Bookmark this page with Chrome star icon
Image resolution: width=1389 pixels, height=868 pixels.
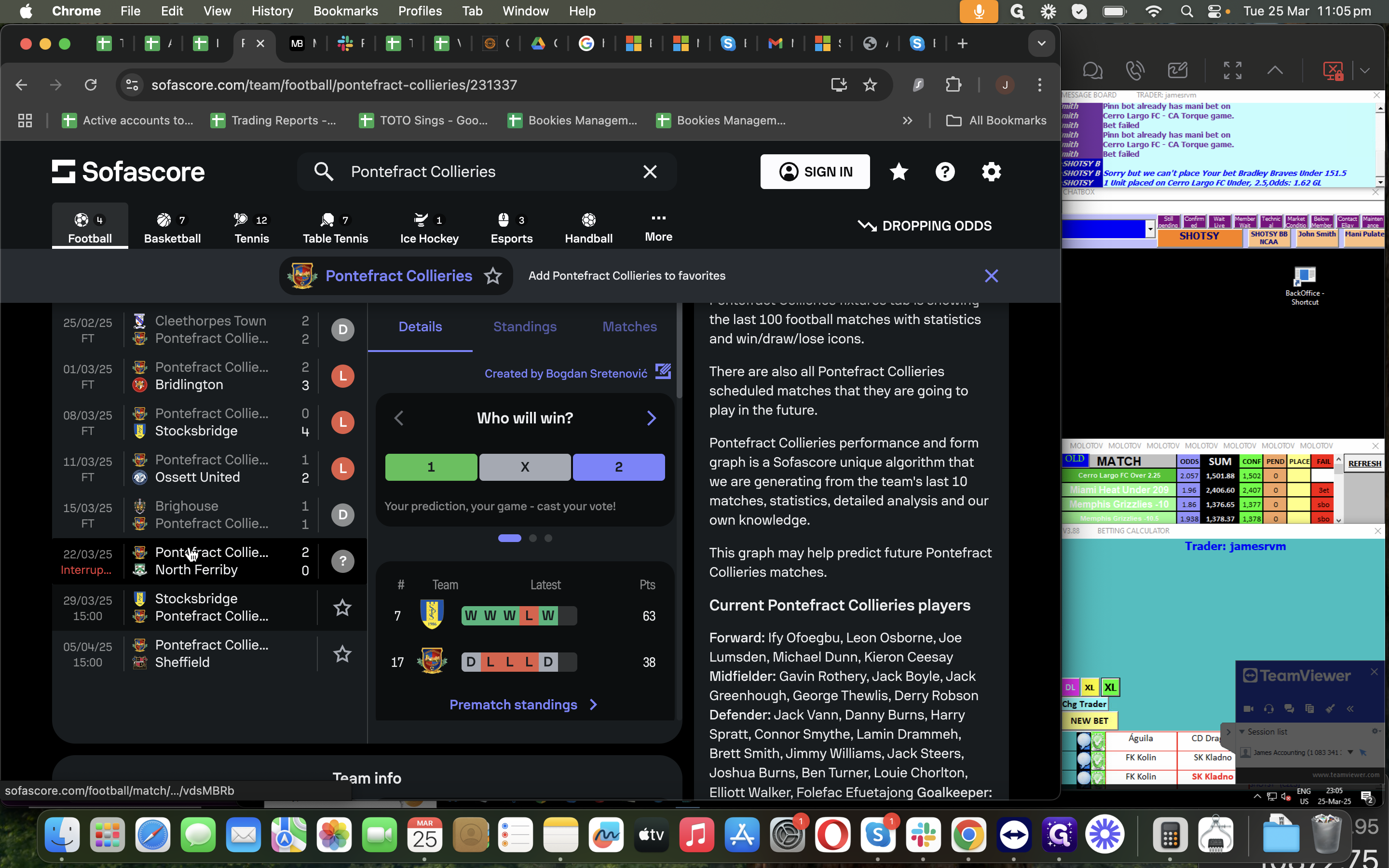click(870, 85)
